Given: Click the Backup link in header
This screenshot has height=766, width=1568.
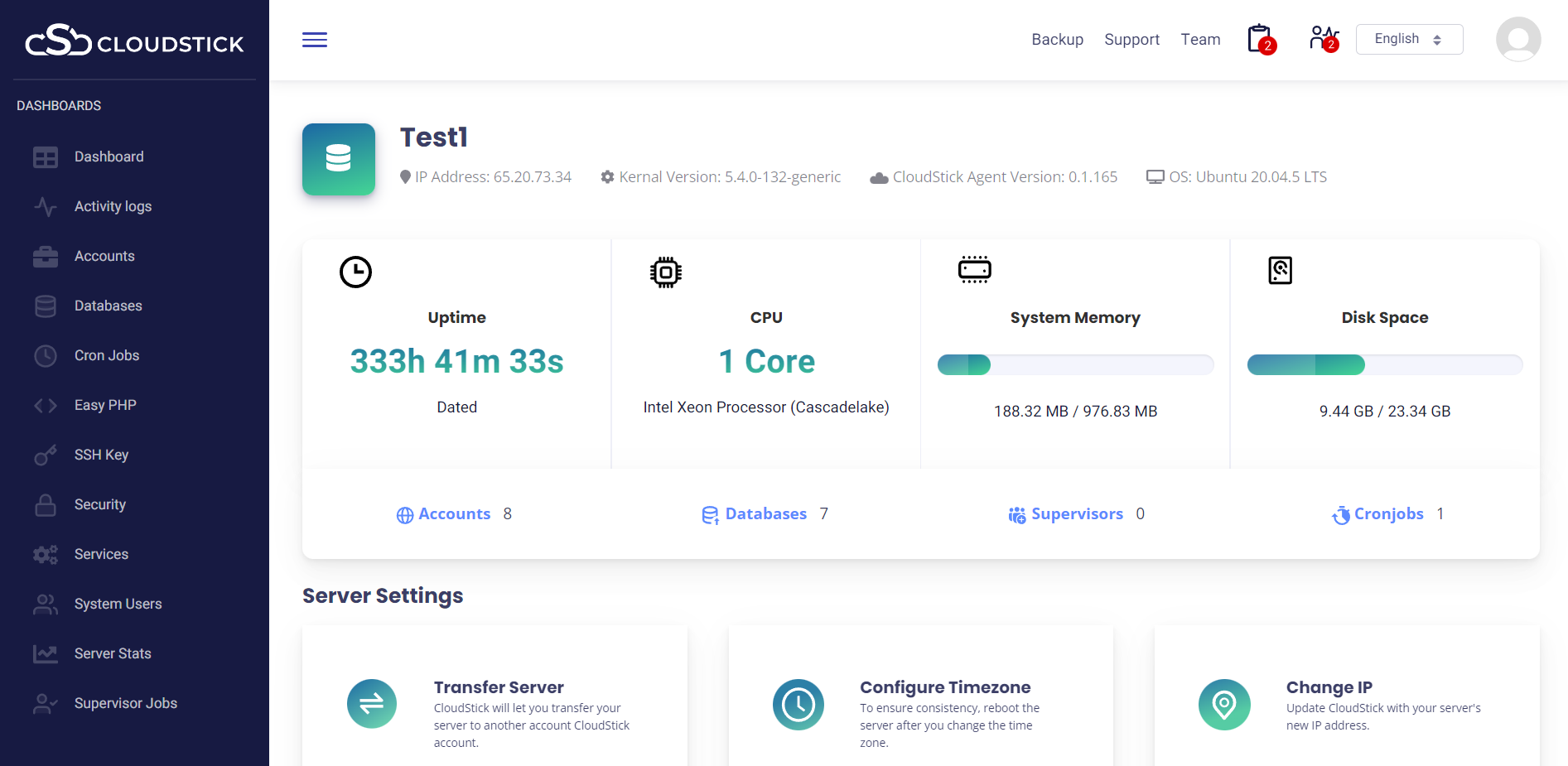Looking at the screenshot, I should coord(1057,40).
